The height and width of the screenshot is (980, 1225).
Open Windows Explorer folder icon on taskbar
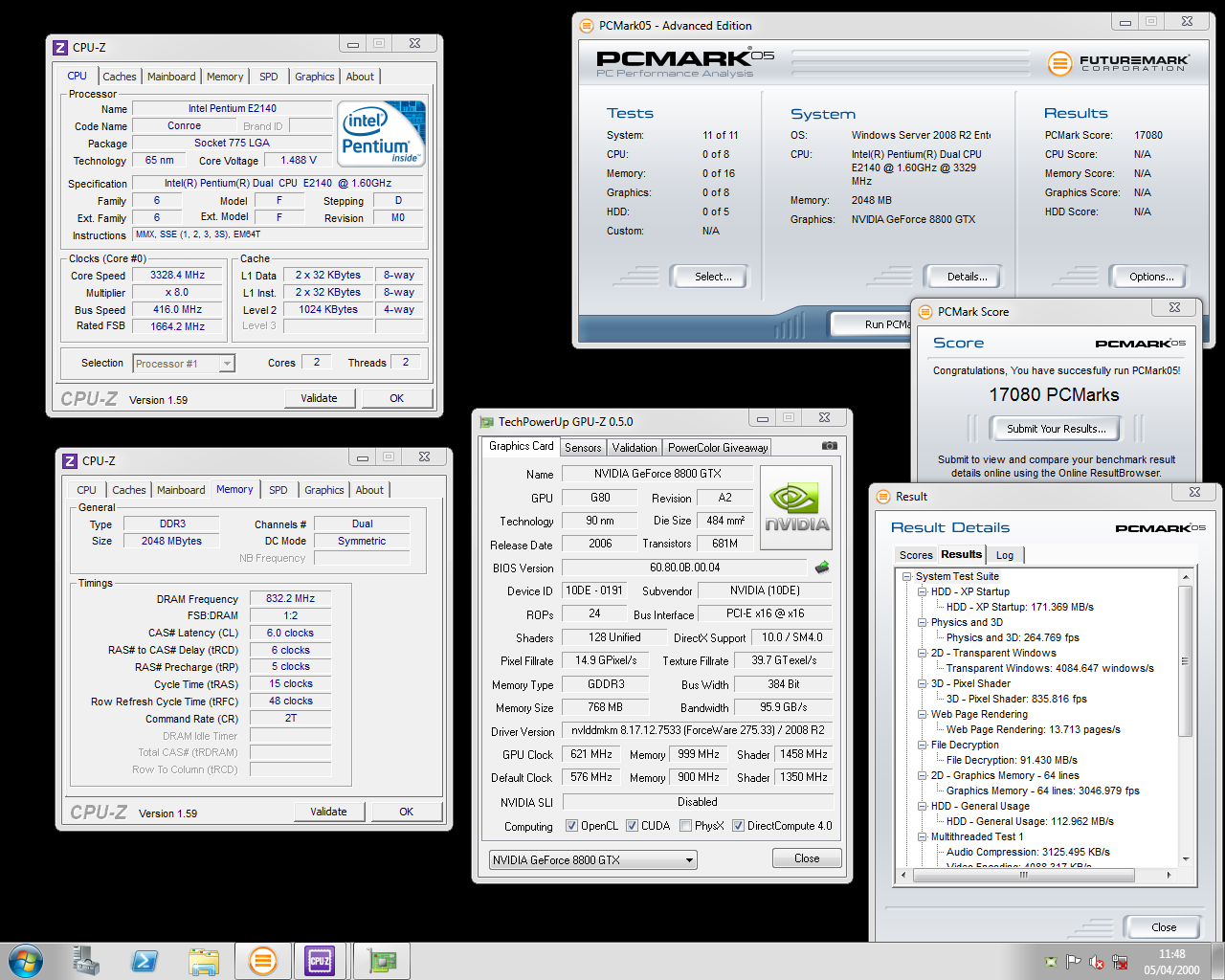pyautogui.click(x=204, y=961)
